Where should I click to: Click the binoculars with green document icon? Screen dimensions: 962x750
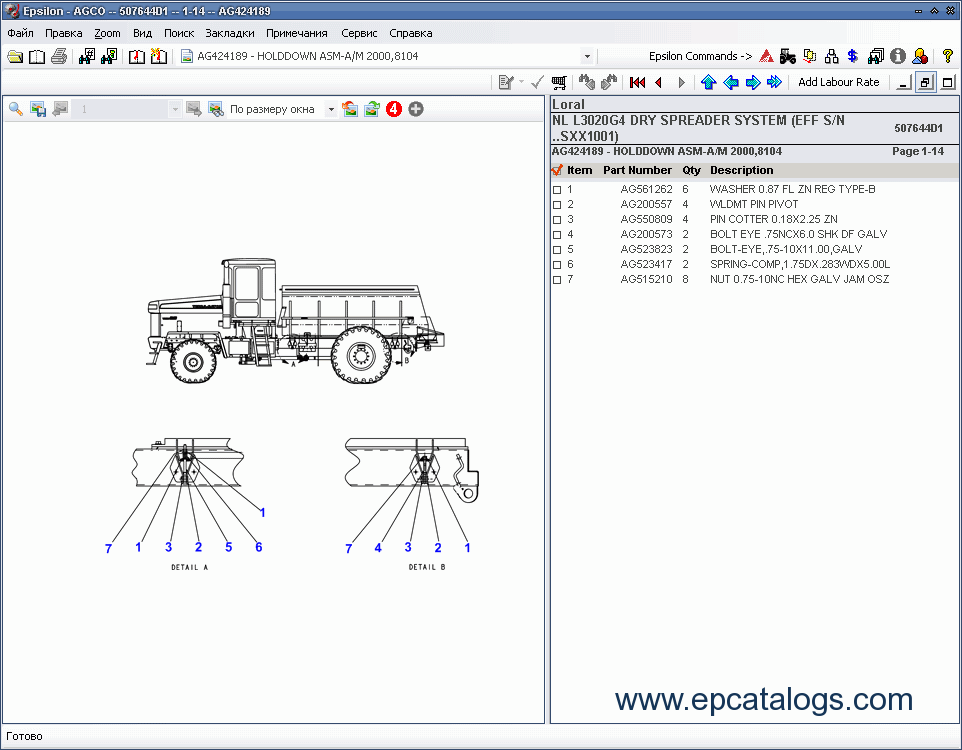(109, 56)
